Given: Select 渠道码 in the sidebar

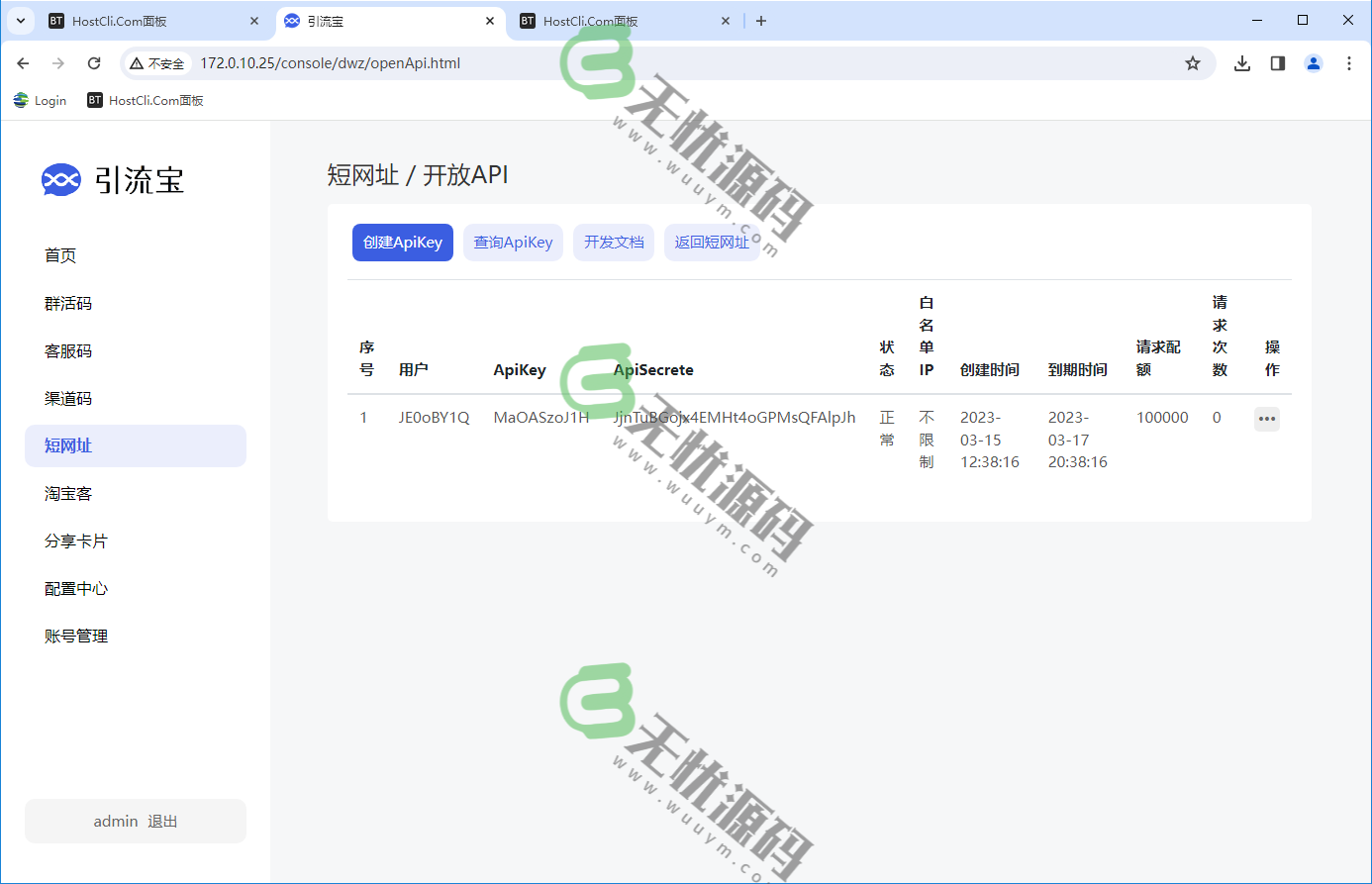Looking at the screenshot, I should (67, 398).
